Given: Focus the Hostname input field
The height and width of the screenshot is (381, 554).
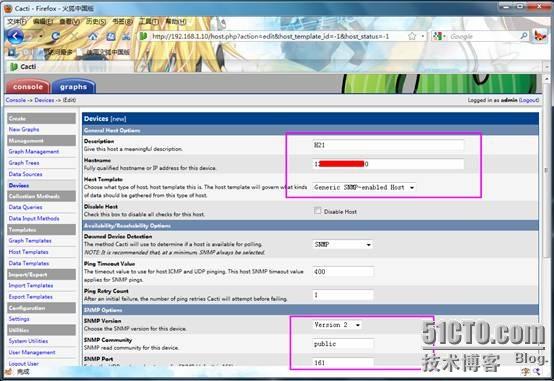Looking at the screenshot, I should 388,164.
